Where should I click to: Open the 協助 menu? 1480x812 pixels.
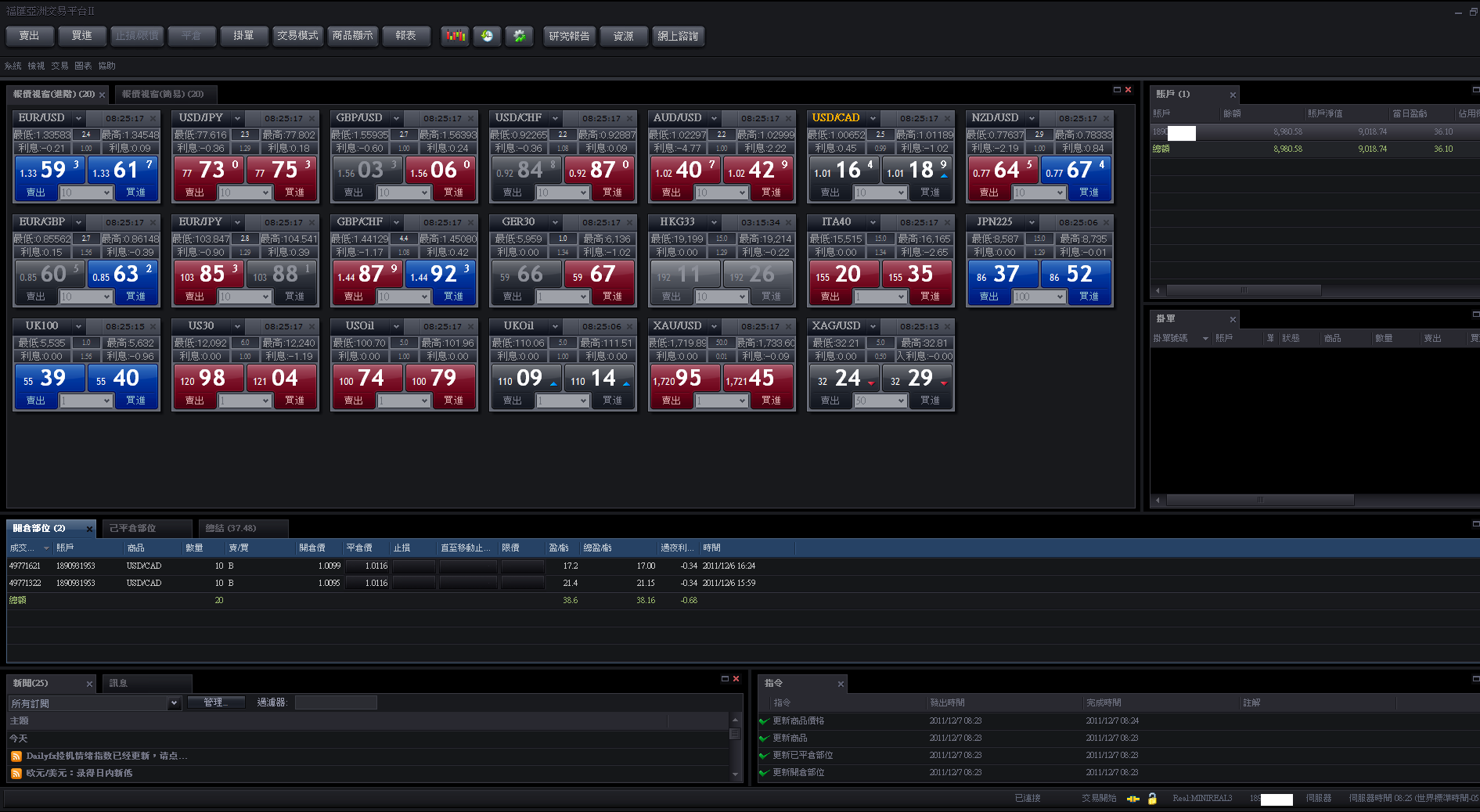click(107, 66)
